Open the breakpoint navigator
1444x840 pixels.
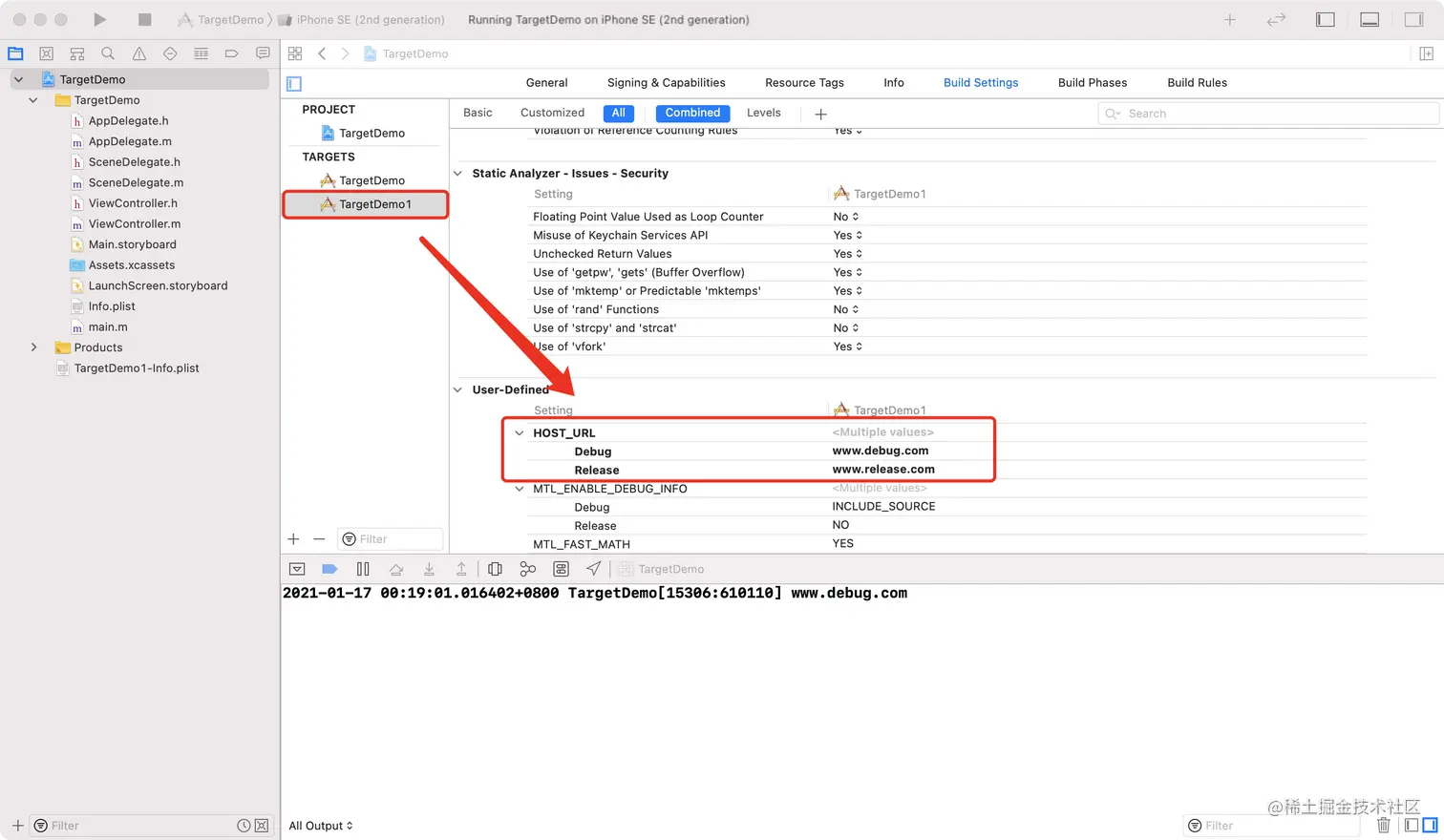tap(231, 53)
